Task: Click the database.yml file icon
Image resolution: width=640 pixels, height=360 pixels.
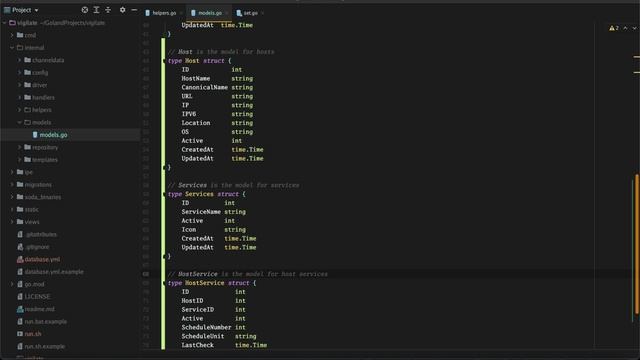Action: coord(20,259)
